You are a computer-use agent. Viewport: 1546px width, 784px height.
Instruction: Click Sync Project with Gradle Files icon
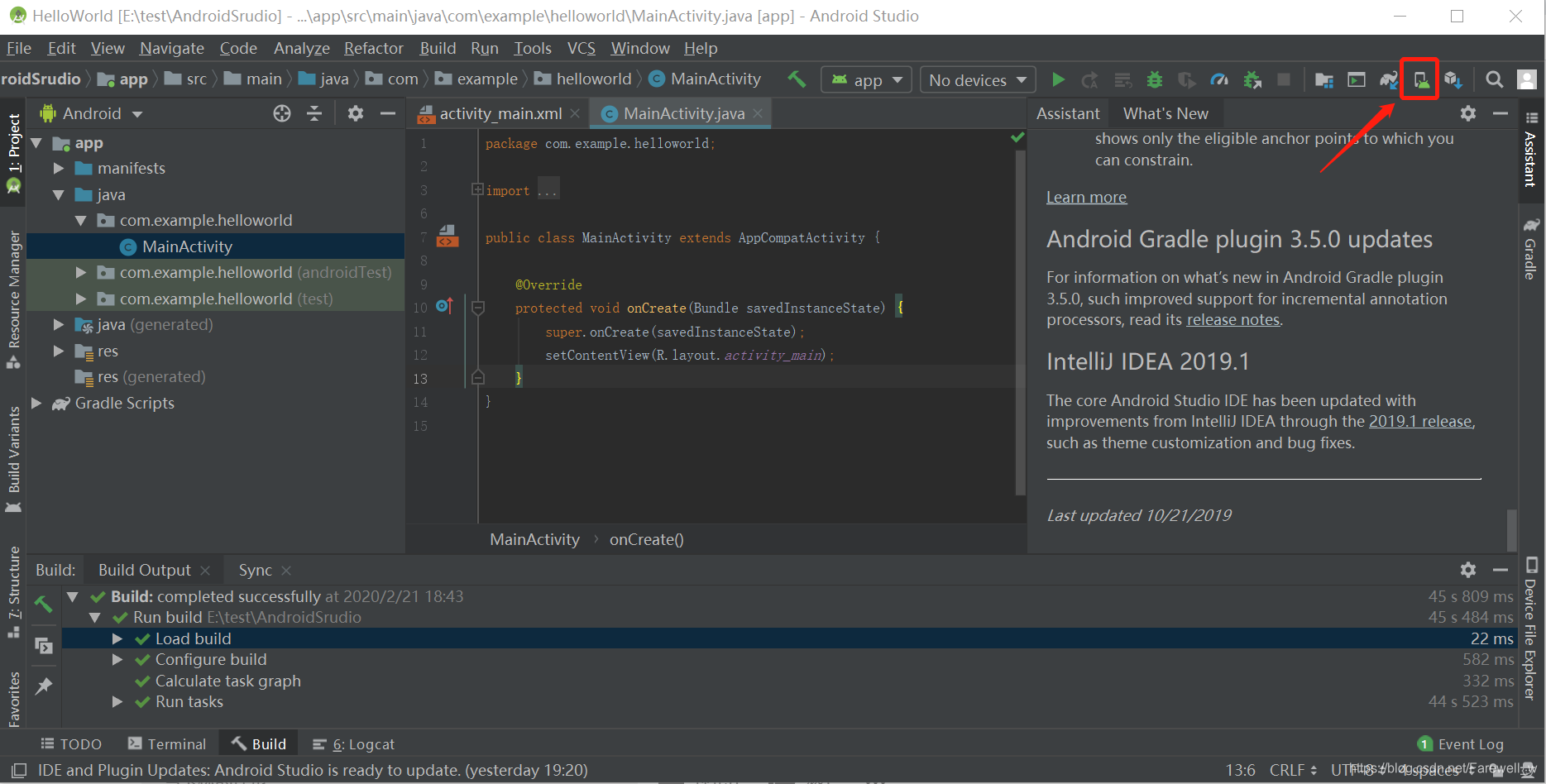pyautogui.click(x=1389, y=79)
